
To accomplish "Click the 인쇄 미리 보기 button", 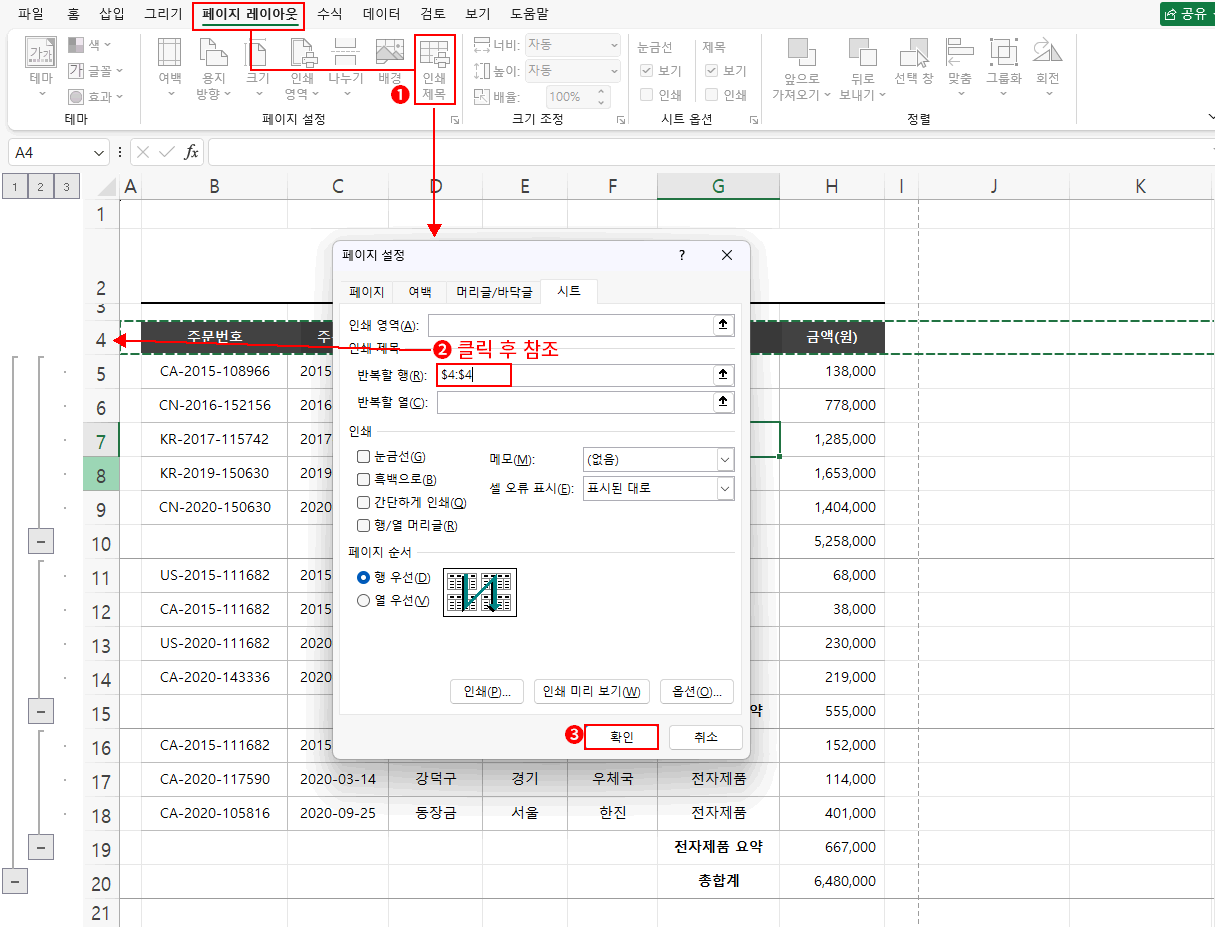I will pos(592,692).
